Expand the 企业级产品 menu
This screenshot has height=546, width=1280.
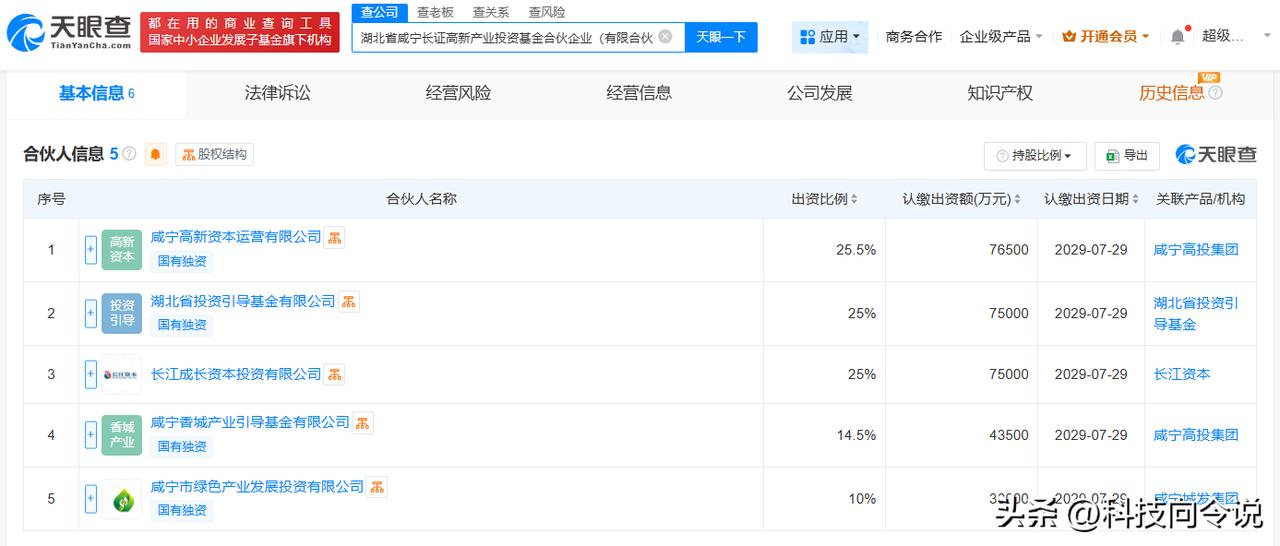pos(1001,36)
